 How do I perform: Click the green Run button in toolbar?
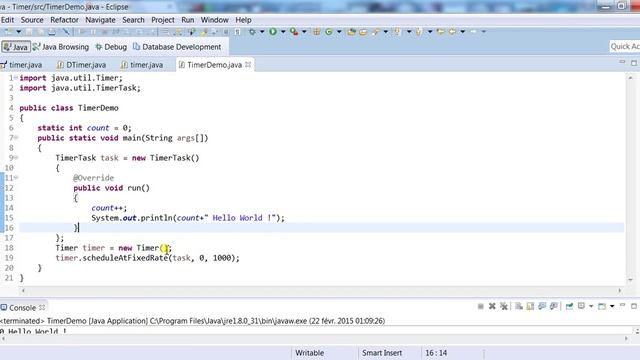click(x=273, y=31)
